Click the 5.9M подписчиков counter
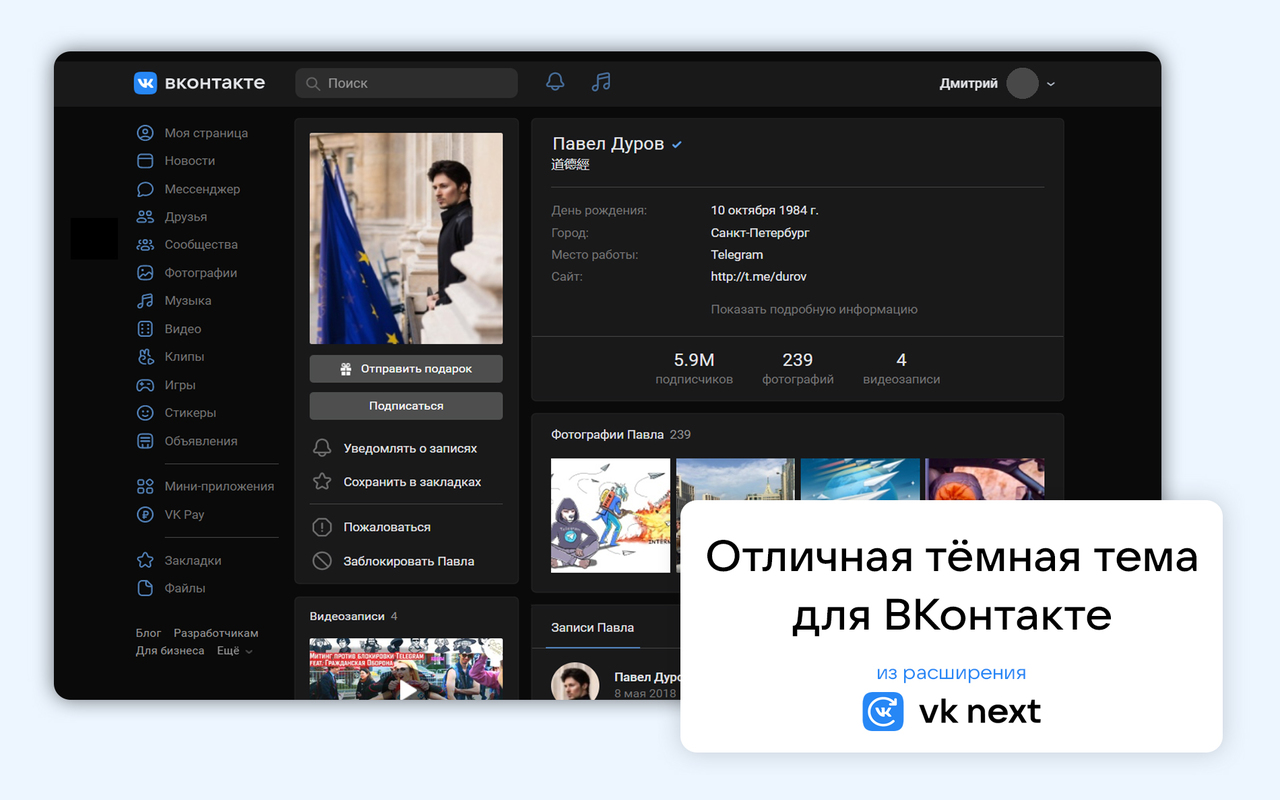This screenshot has width=1280, height=800. point(694,368)
